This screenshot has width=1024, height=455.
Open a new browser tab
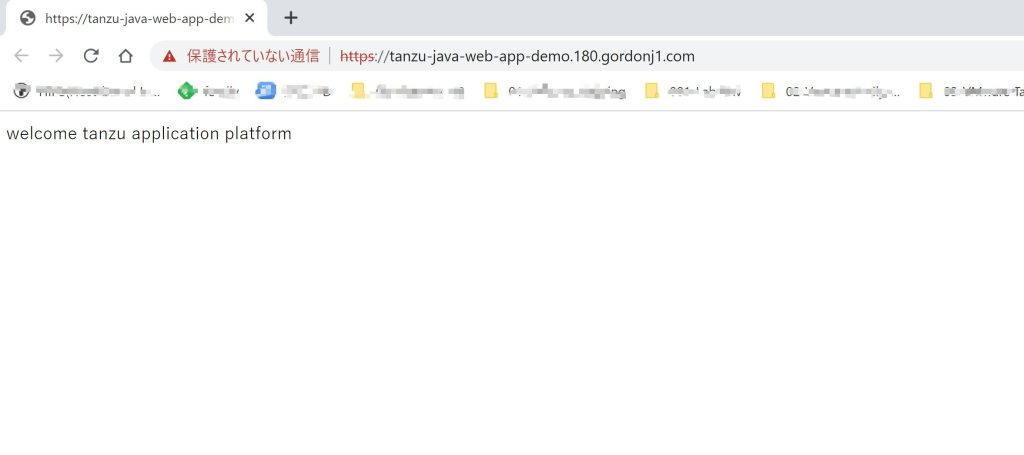tap(291, 18)
